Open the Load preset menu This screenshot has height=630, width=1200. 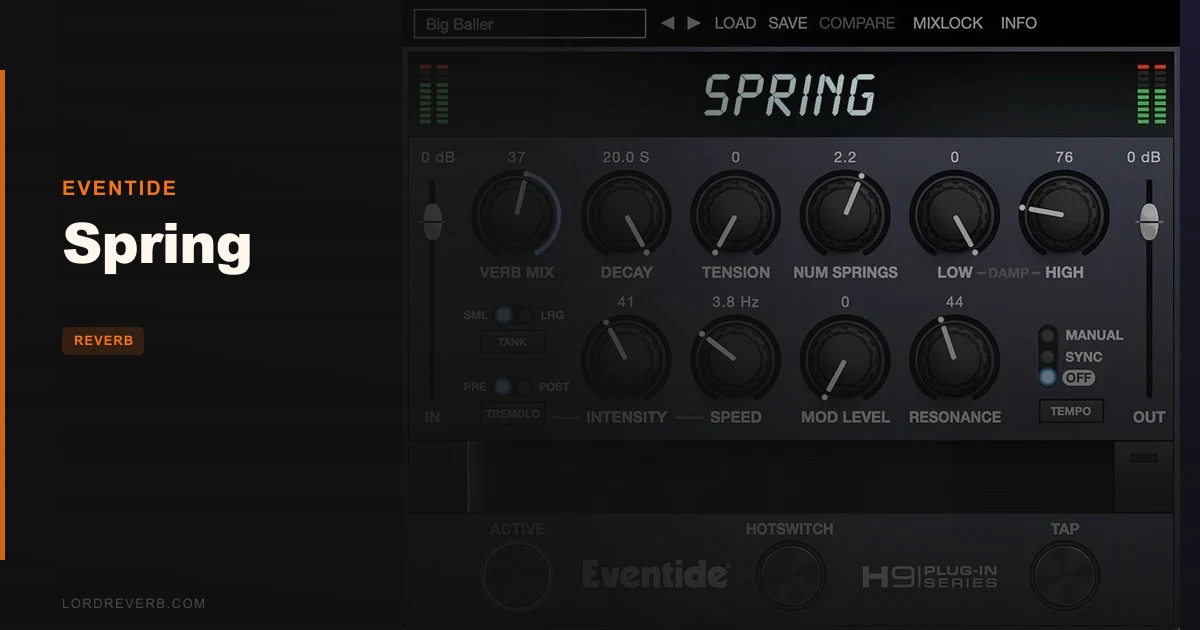point(735,23)
